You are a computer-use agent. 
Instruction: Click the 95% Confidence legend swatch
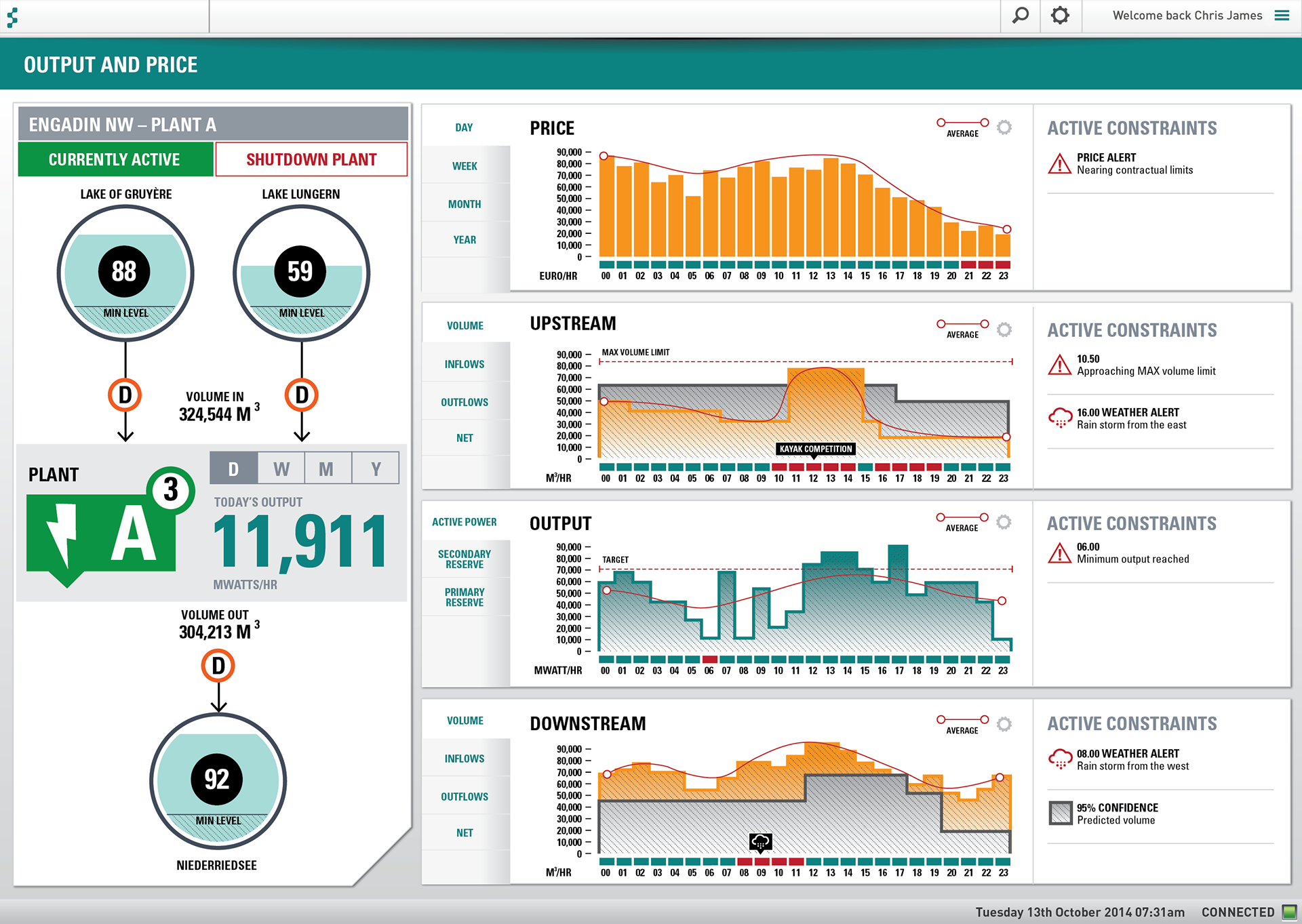(1060, 813)
